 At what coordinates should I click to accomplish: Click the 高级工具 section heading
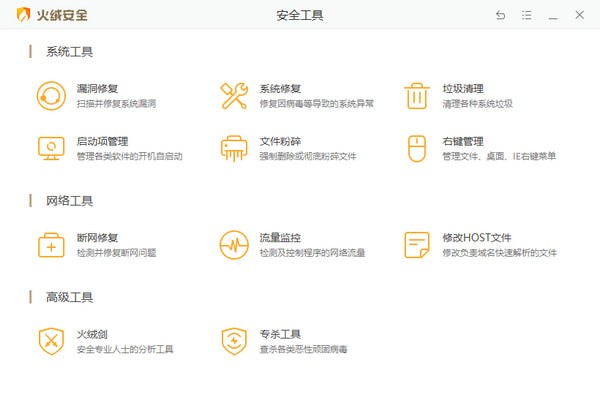69,297
